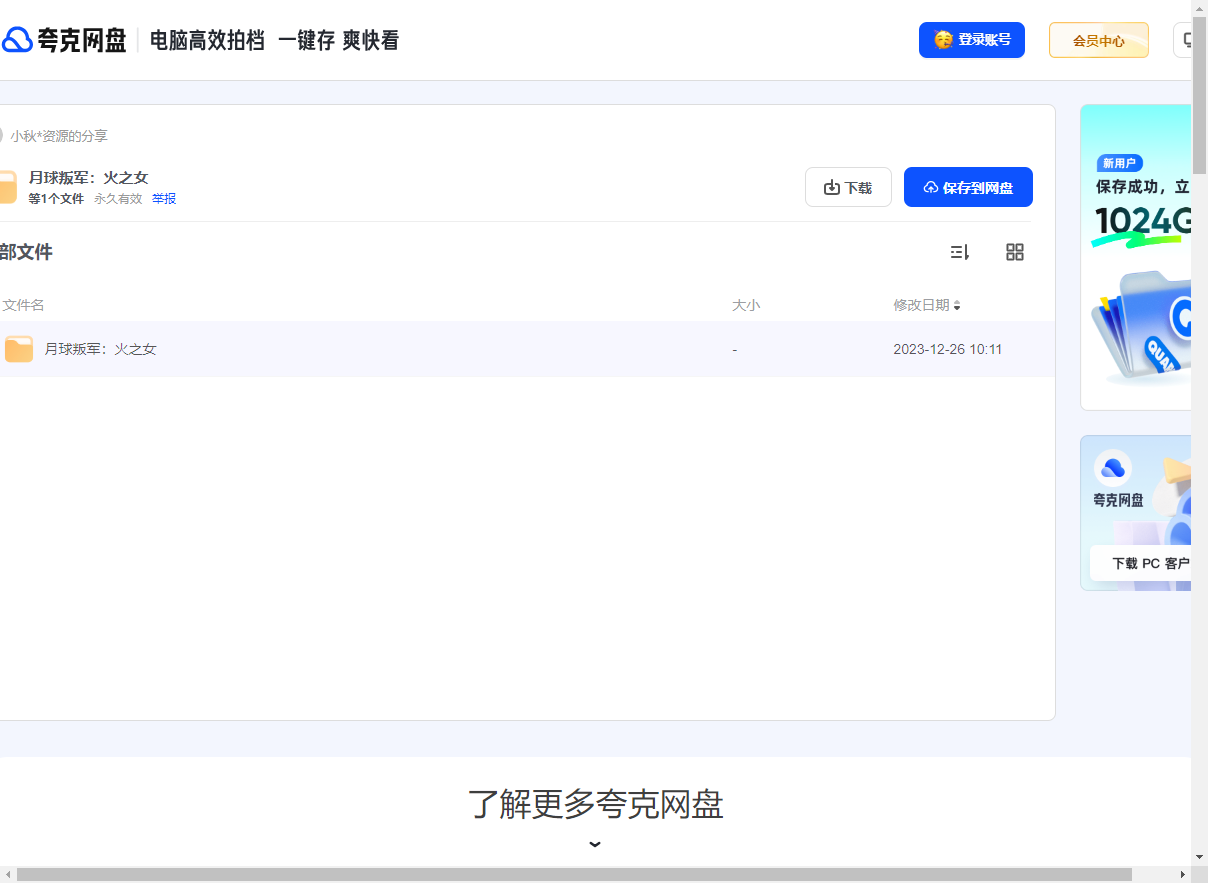Click the Quark cloud icon in ad card
Viewport: 1208px width, 883px height.
coord(1113,467)
